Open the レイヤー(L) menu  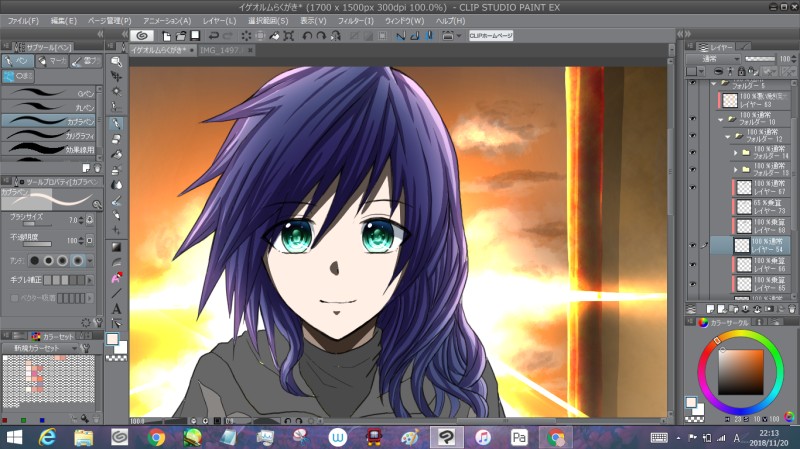pos(219,21)
